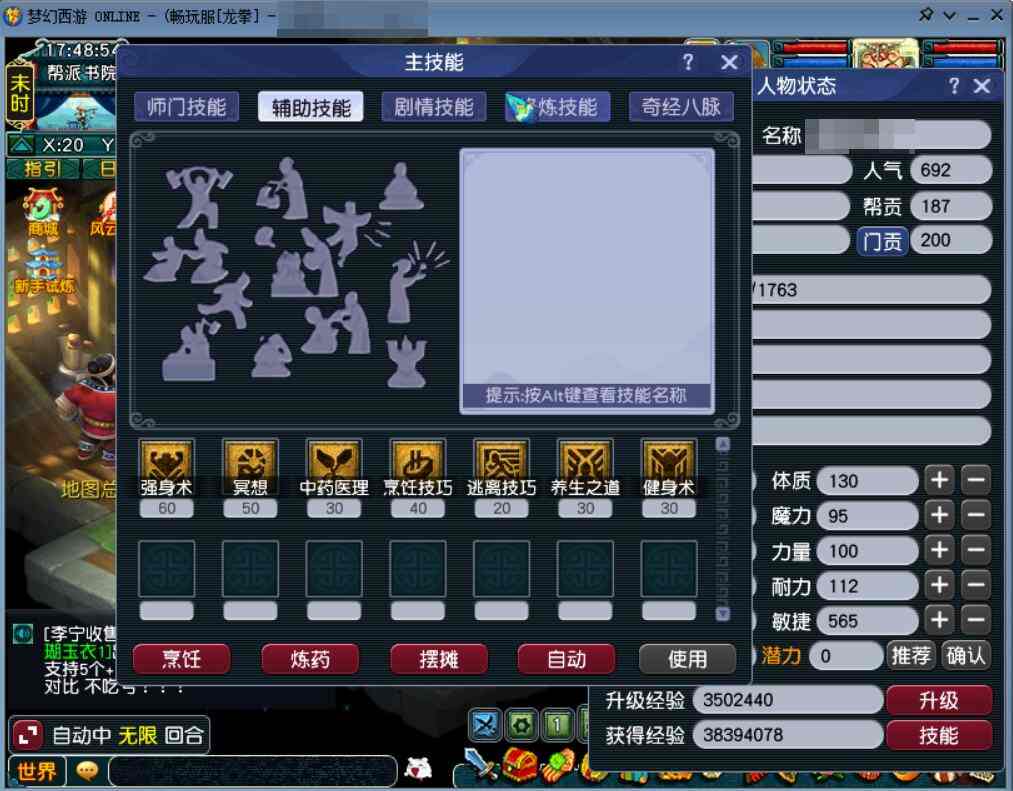1013x791 pixels.
Task: Click the 升级 level-up button
Action: [x=939, y=700]
